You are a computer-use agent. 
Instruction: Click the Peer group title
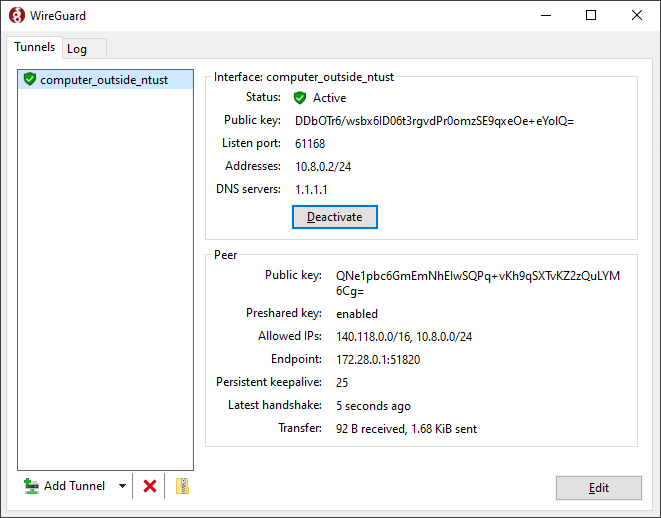[226, 255]
